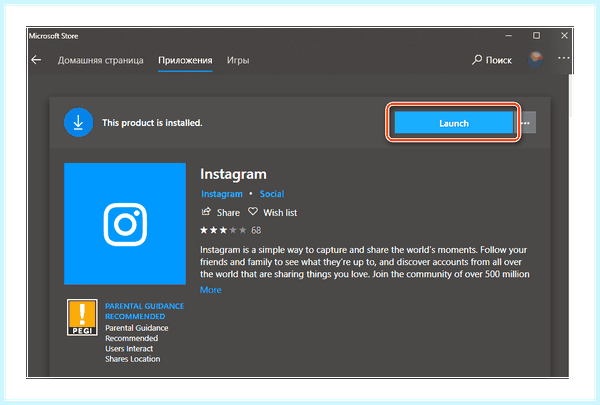Open the three-dot menu in top bar
Screen dimensions: 600x405
[x=564, y=58]
